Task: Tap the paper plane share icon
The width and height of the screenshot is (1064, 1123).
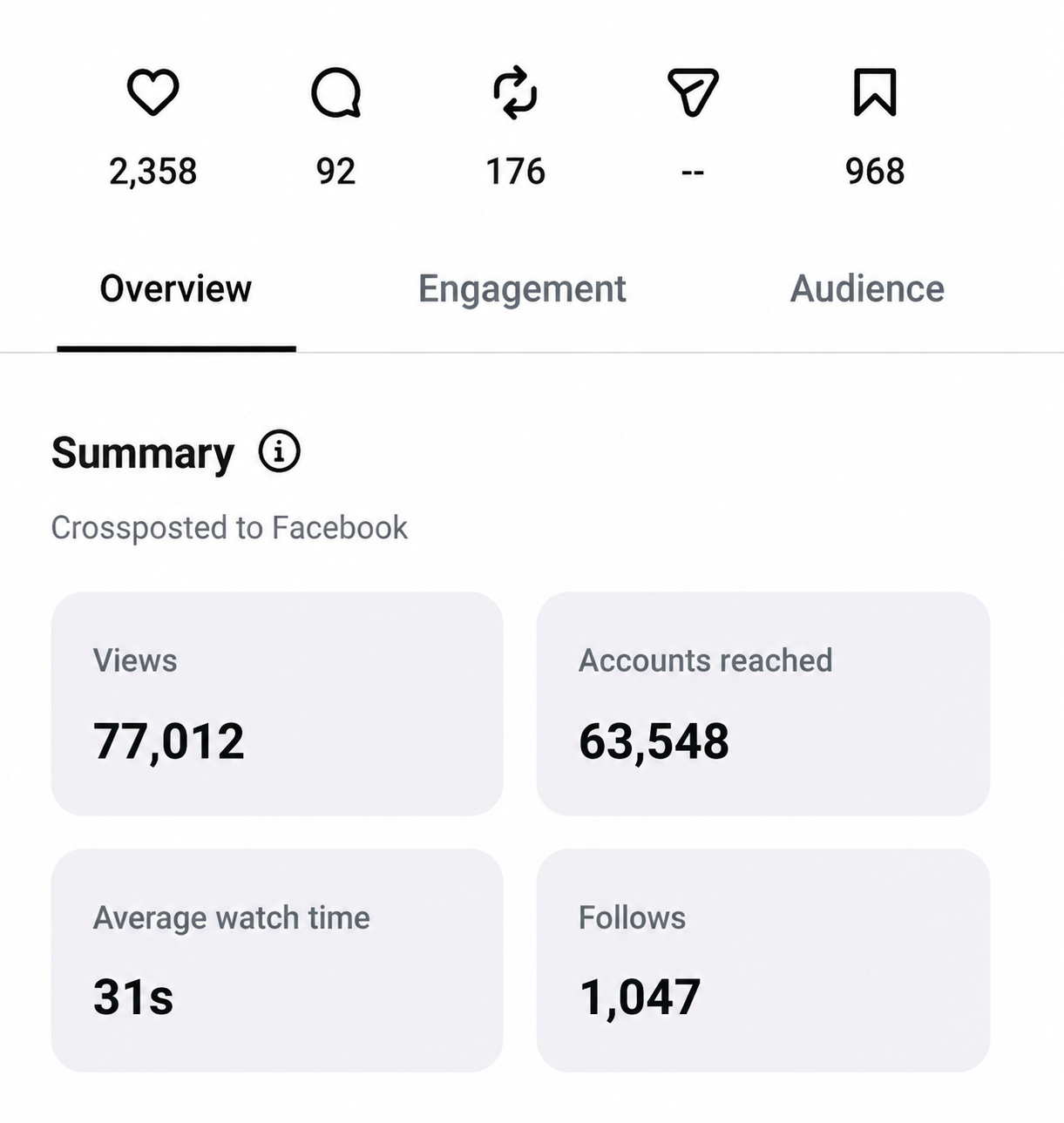Action: pos(693,91)
